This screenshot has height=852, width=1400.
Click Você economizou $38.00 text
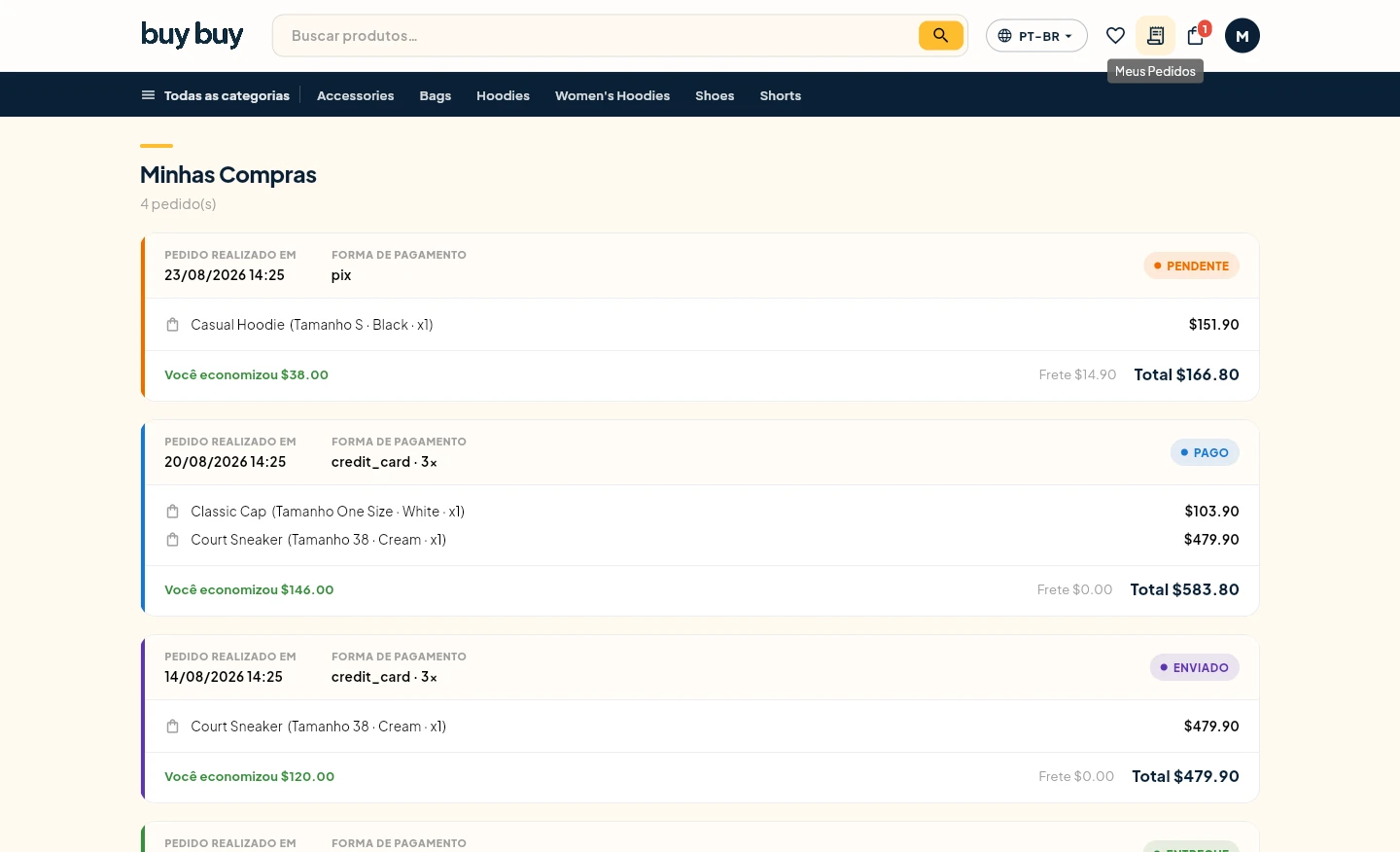pos(246,374)
